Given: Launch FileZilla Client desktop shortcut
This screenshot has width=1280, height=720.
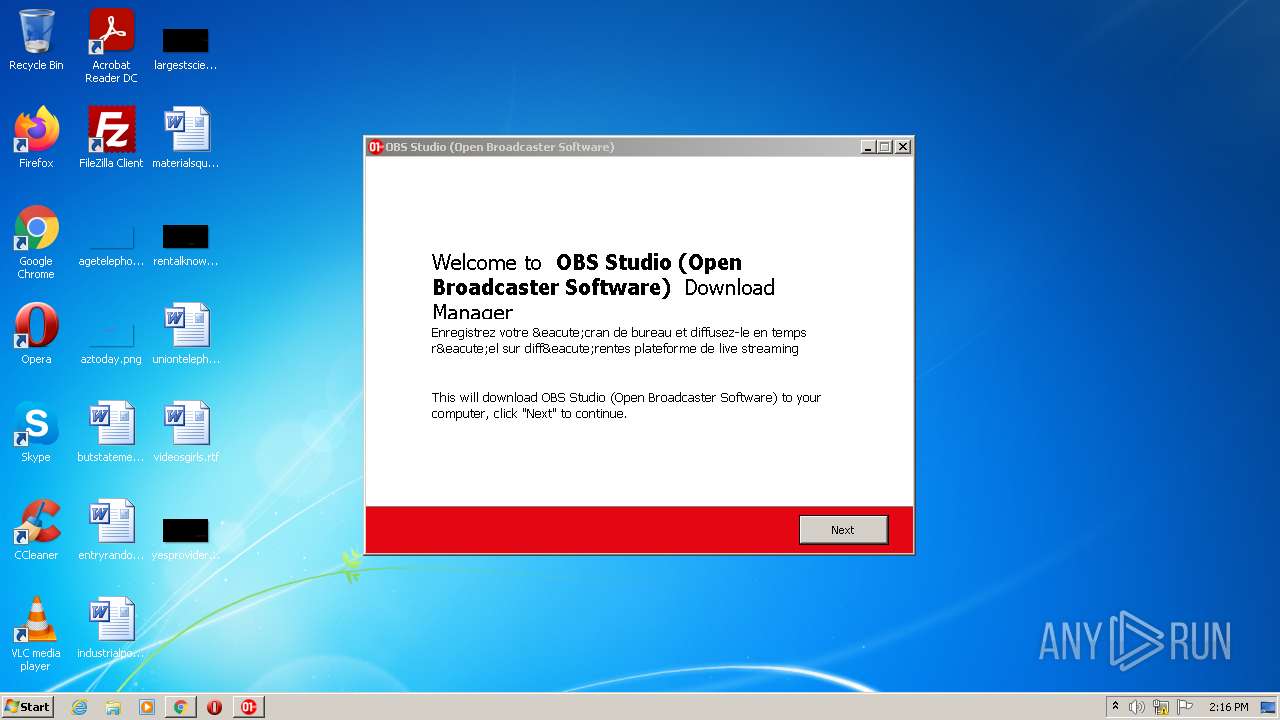Looking at the screenshot, I should (111, 138).
